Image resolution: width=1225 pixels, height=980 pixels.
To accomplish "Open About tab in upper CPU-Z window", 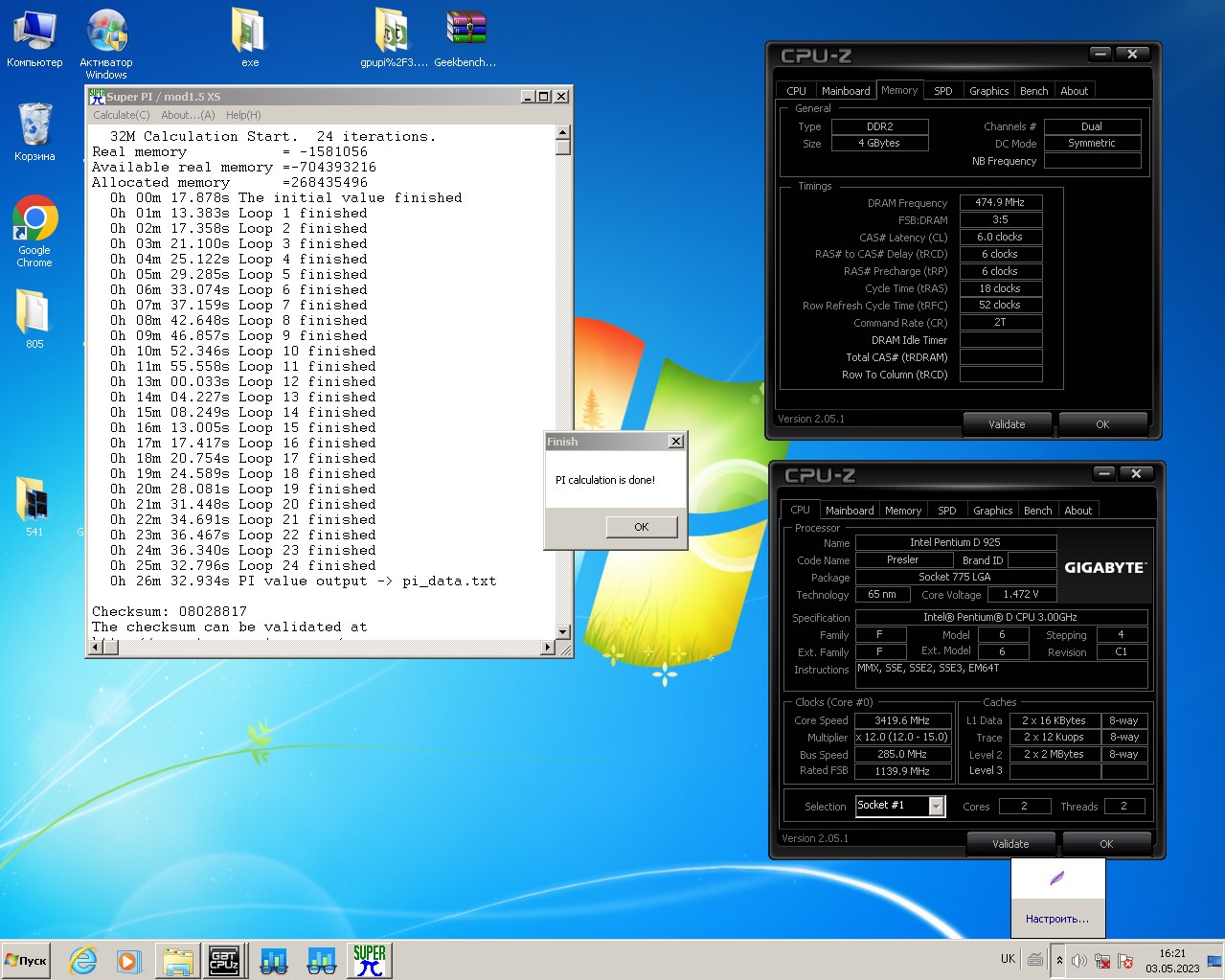I will pos(1075,91).
